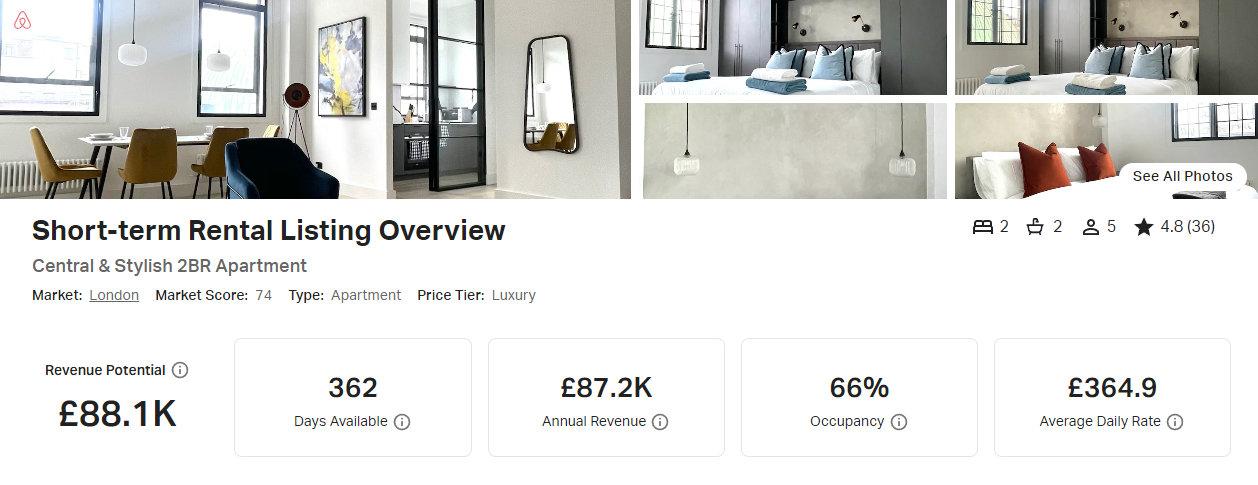Screen dimensions: 1258x485
Task: Click the Airbnb logo icon on photo
Action: [x=22, y=20]
